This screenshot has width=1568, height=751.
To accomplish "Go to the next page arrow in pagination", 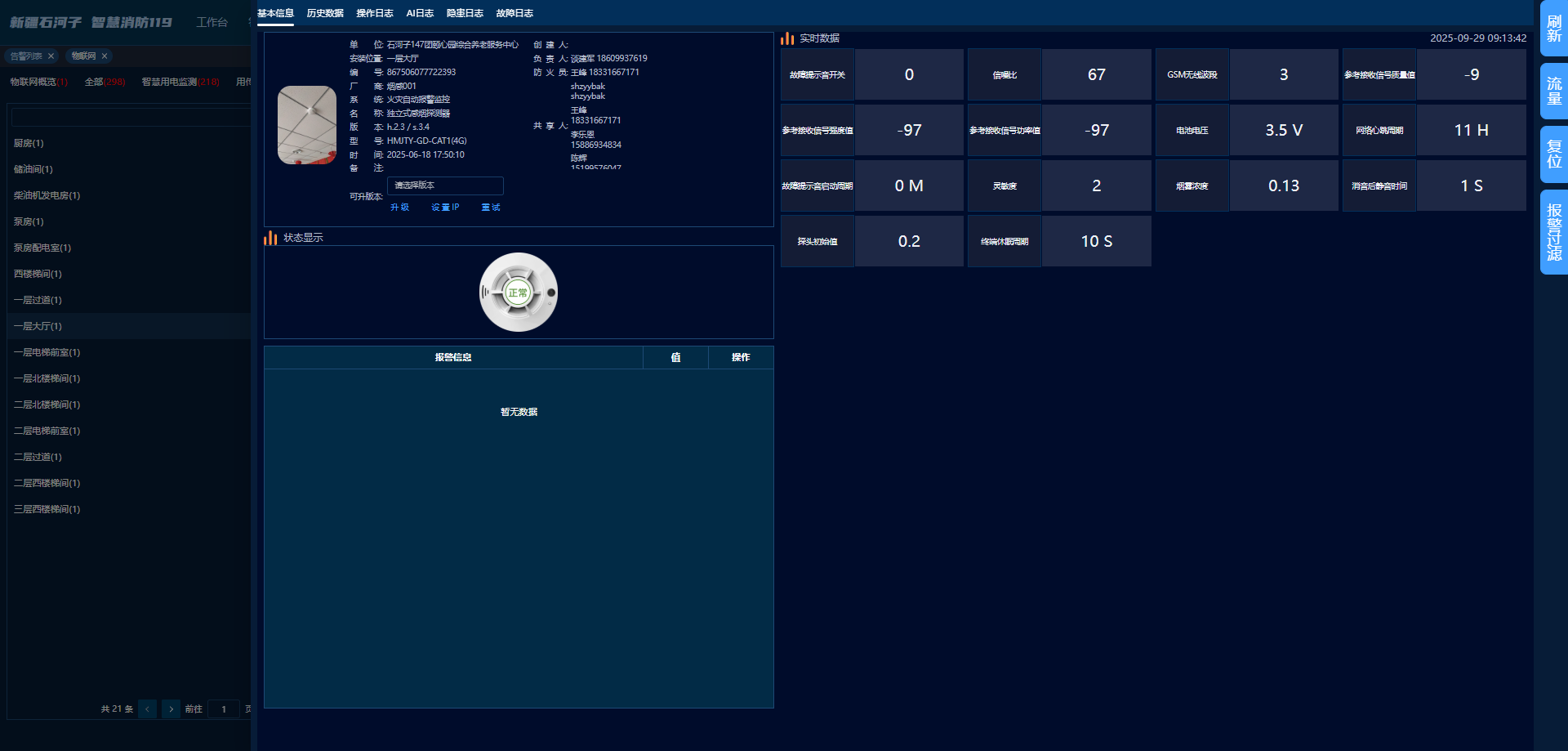I will (171, 709).
